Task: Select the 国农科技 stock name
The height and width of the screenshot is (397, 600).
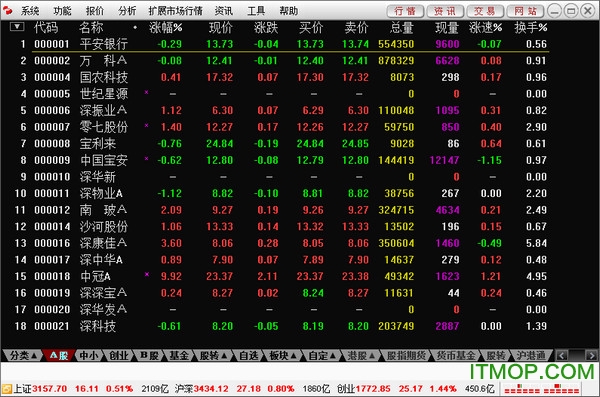Action: pyautogui.click(x=104, y=77)
